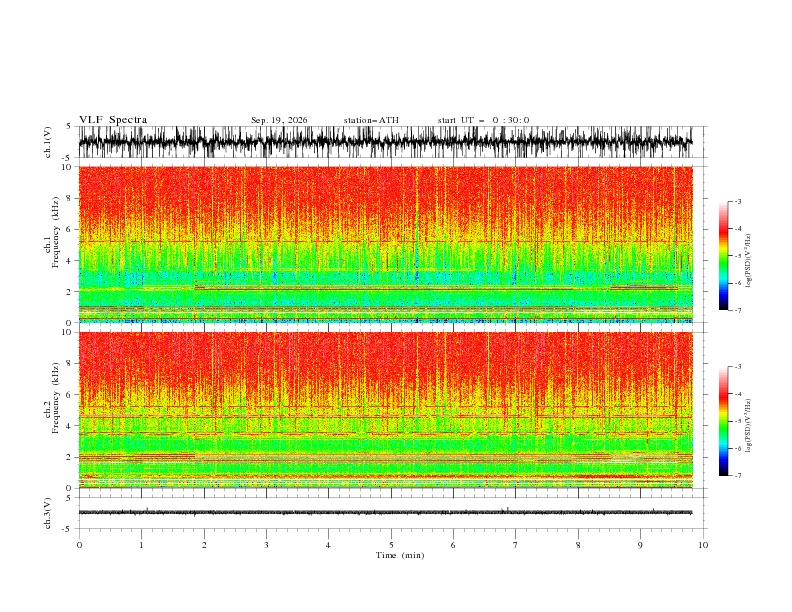Click the Sep. 19, 2026 date label
The width and height of the screenshot is (792, 612).
[279, 120]
